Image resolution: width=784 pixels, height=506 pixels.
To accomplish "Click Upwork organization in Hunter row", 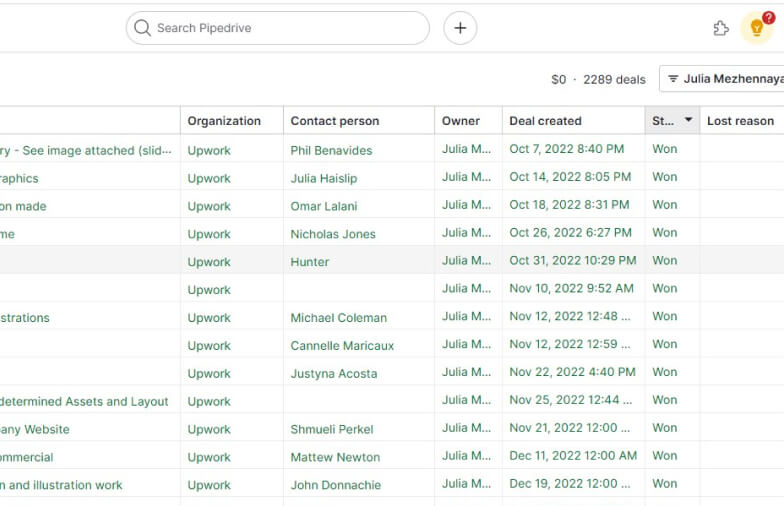I will pos(209,262).
